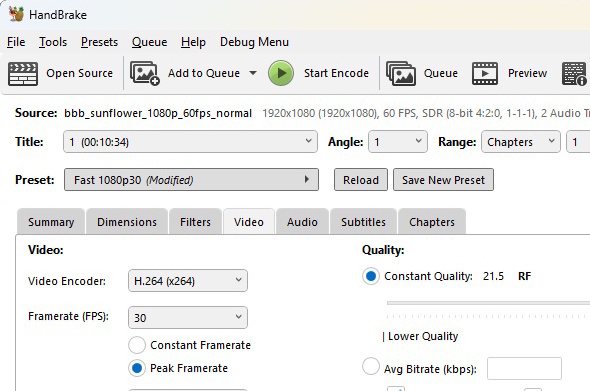Open the Tools menu

[53, 42]
